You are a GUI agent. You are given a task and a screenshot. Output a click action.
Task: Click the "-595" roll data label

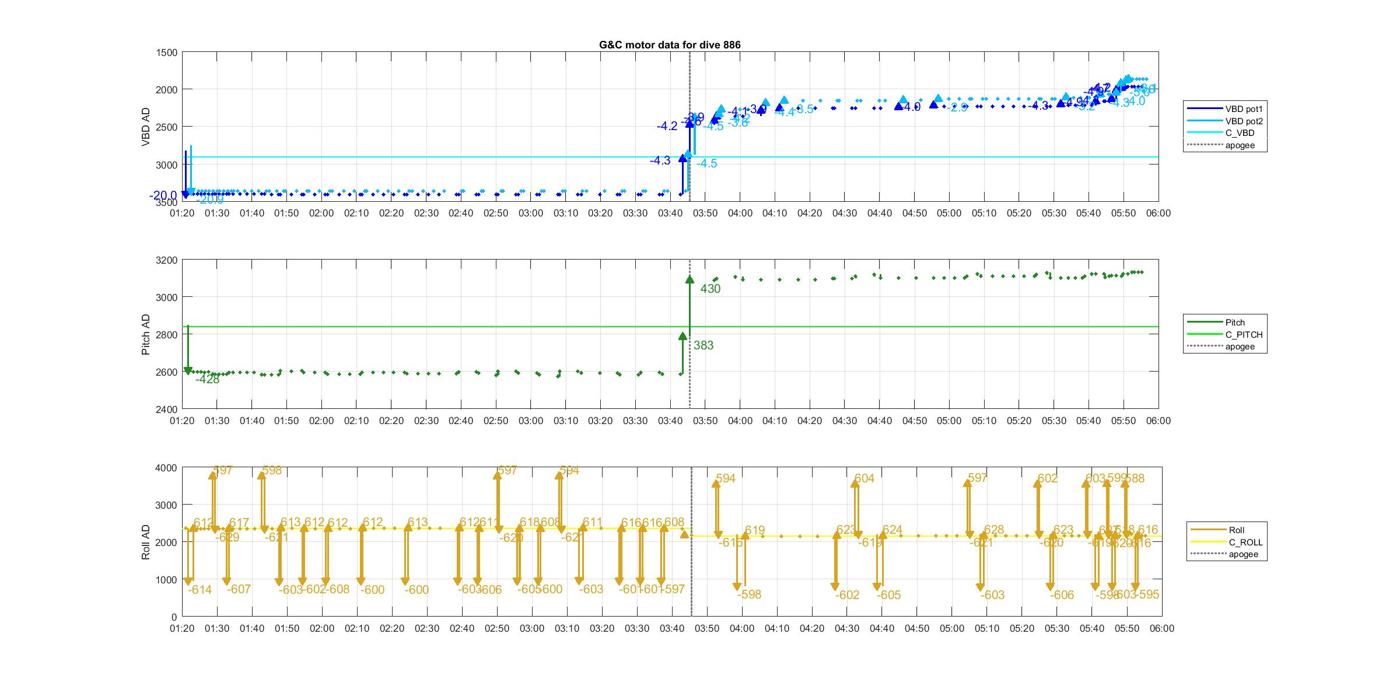click(x=1148, y=595)
